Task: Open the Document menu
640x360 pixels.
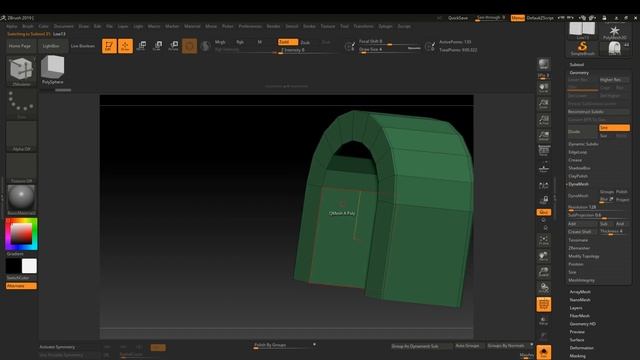Action: tap(64, 26)
